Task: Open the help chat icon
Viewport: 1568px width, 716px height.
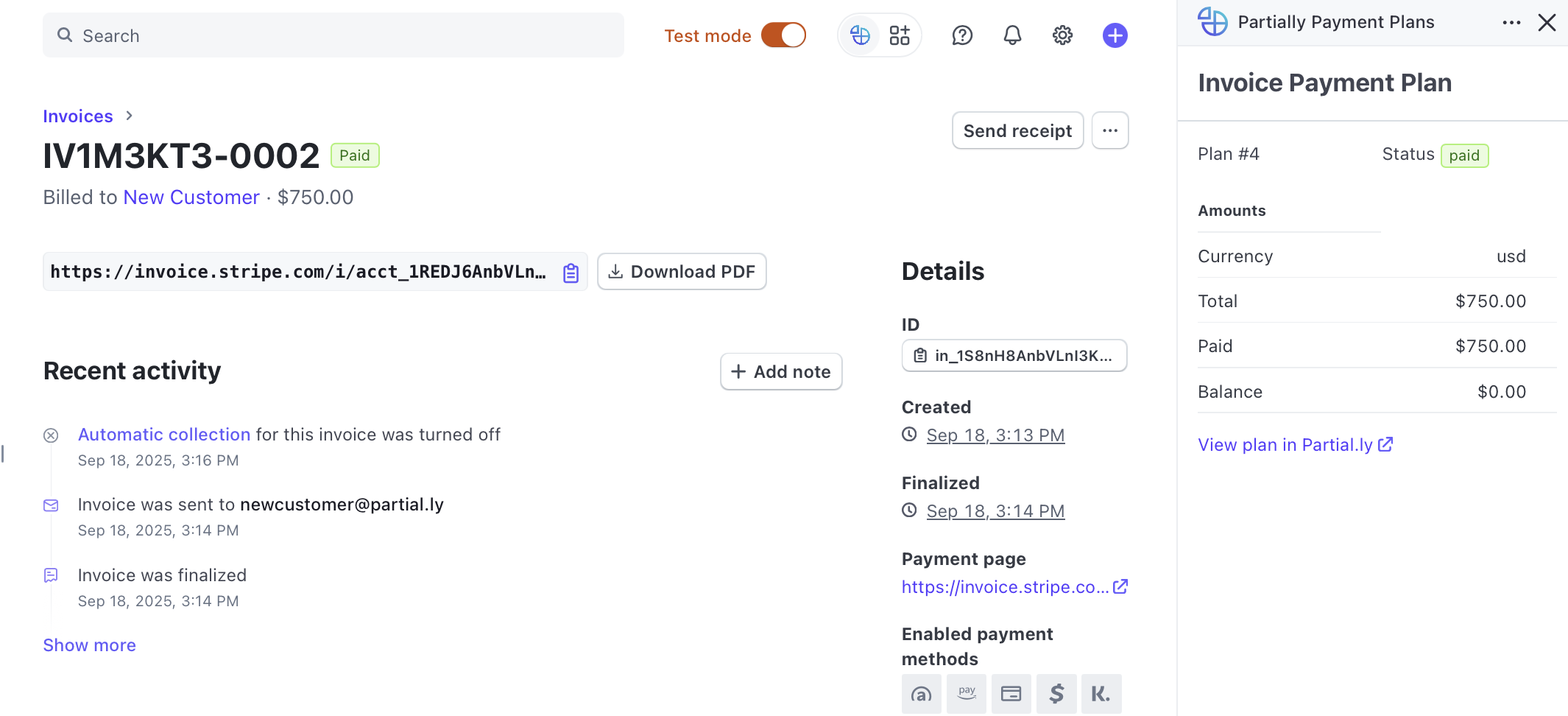Action: pyautogui.click(x=962, y=35)
